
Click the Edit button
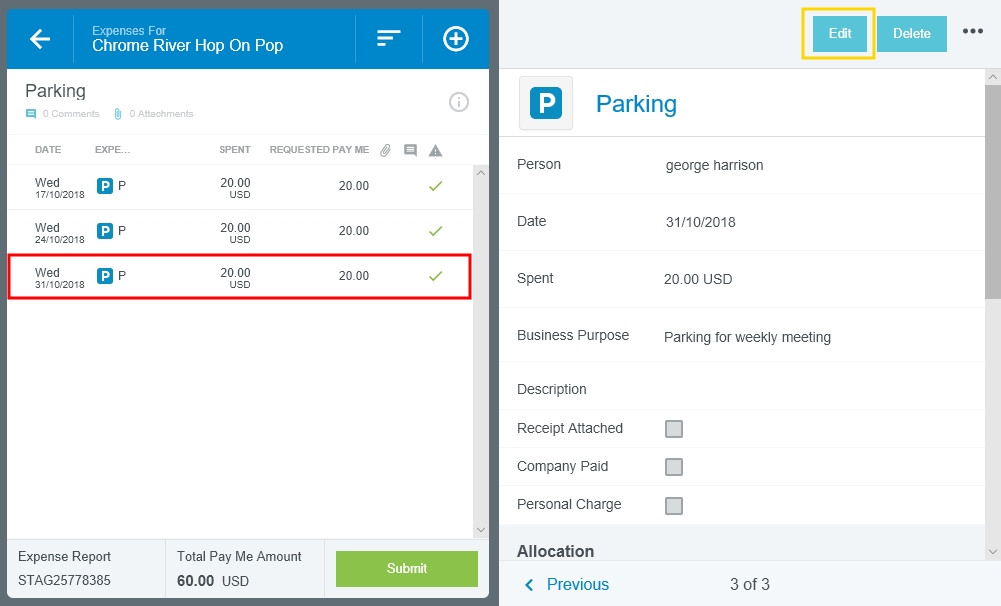839,33
